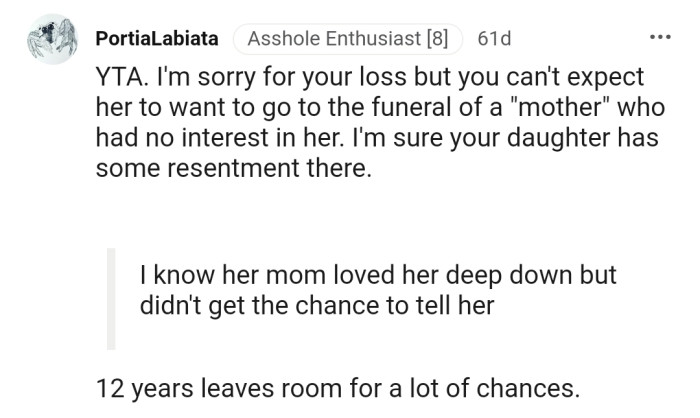Viewport: 700px width, 418px height.
Task: Click the gray vertical quote bar
Action: [112, 298]
